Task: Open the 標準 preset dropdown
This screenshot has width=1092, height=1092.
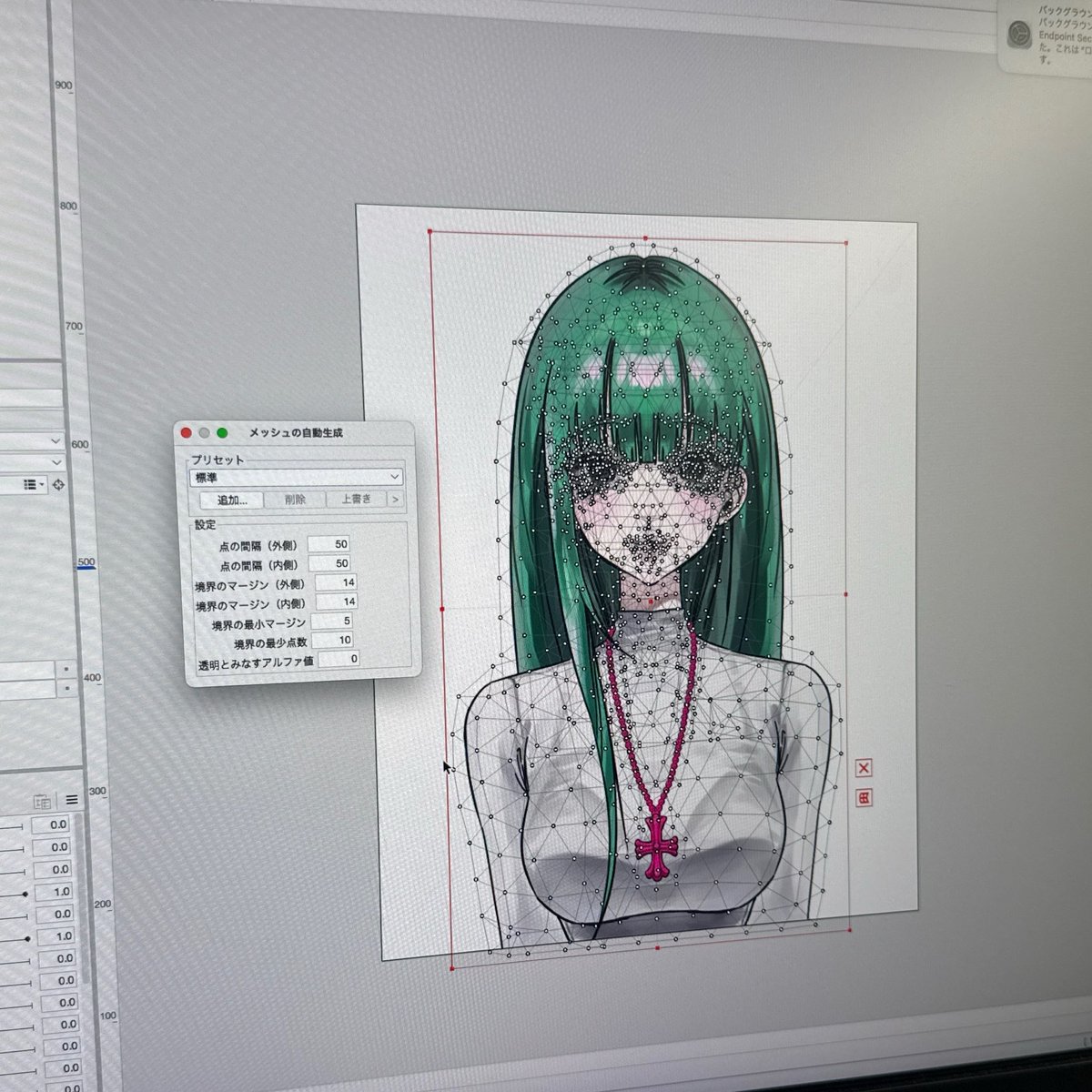Action: 297,477
